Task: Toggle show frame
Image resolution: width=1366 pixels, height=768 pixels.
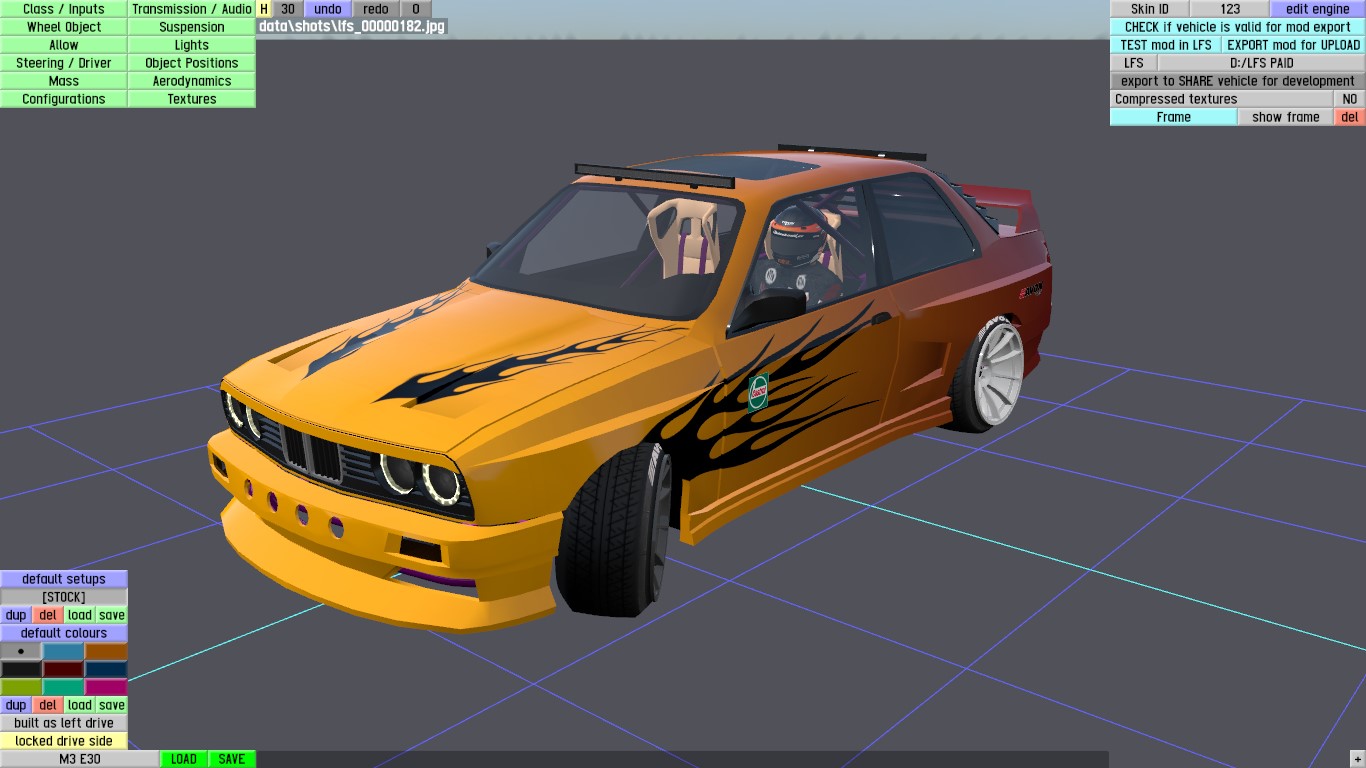Action: coord(1286,117)
